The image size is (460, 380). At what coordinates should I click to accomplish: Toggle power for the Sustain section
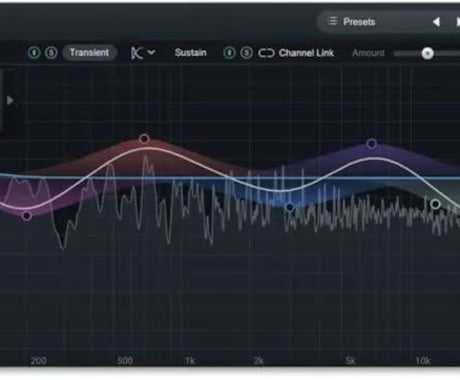(x=229, y=53)
